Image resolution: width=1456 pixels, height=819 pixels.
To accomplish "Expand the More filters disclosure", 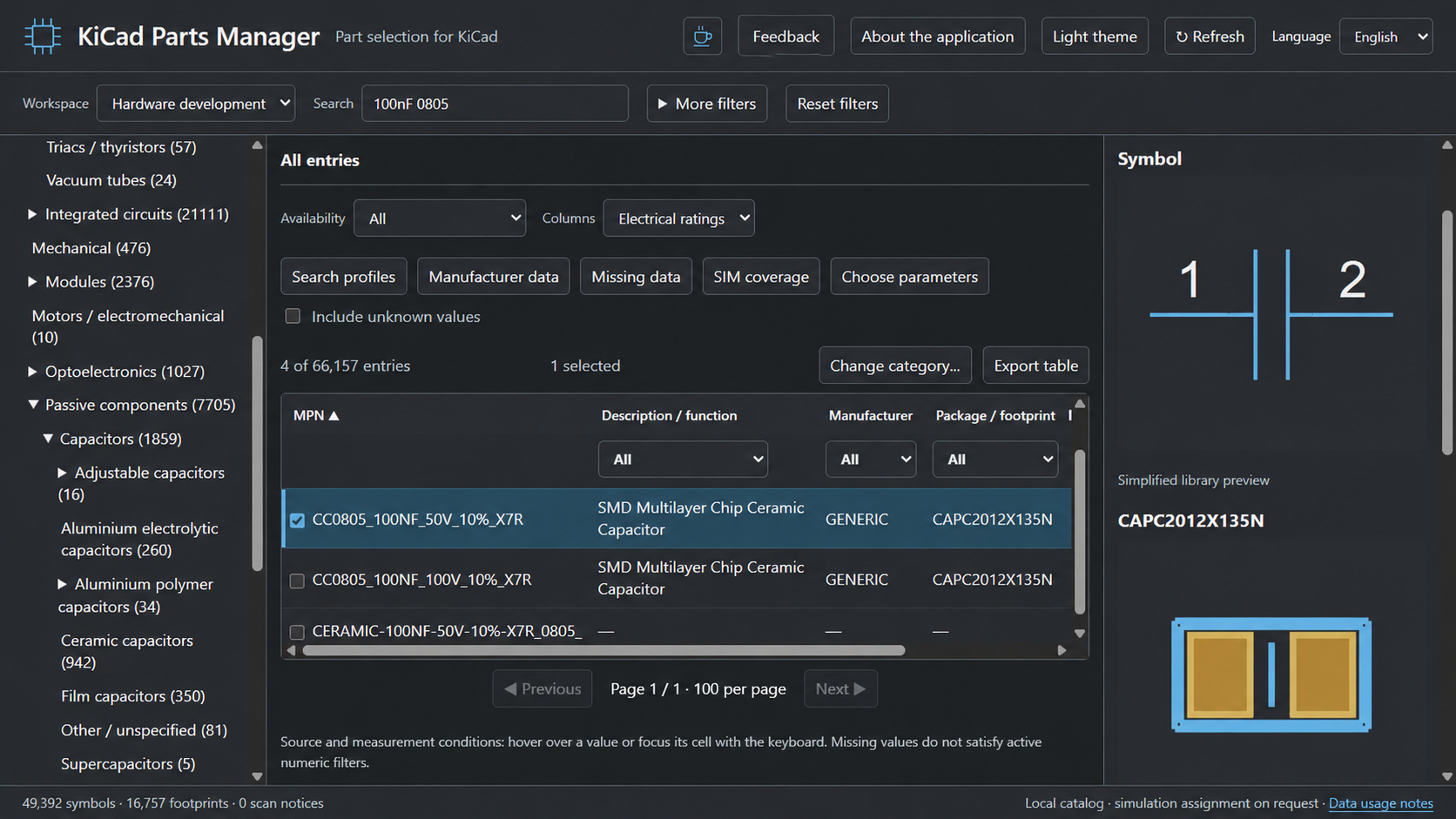I will [707, 104].
